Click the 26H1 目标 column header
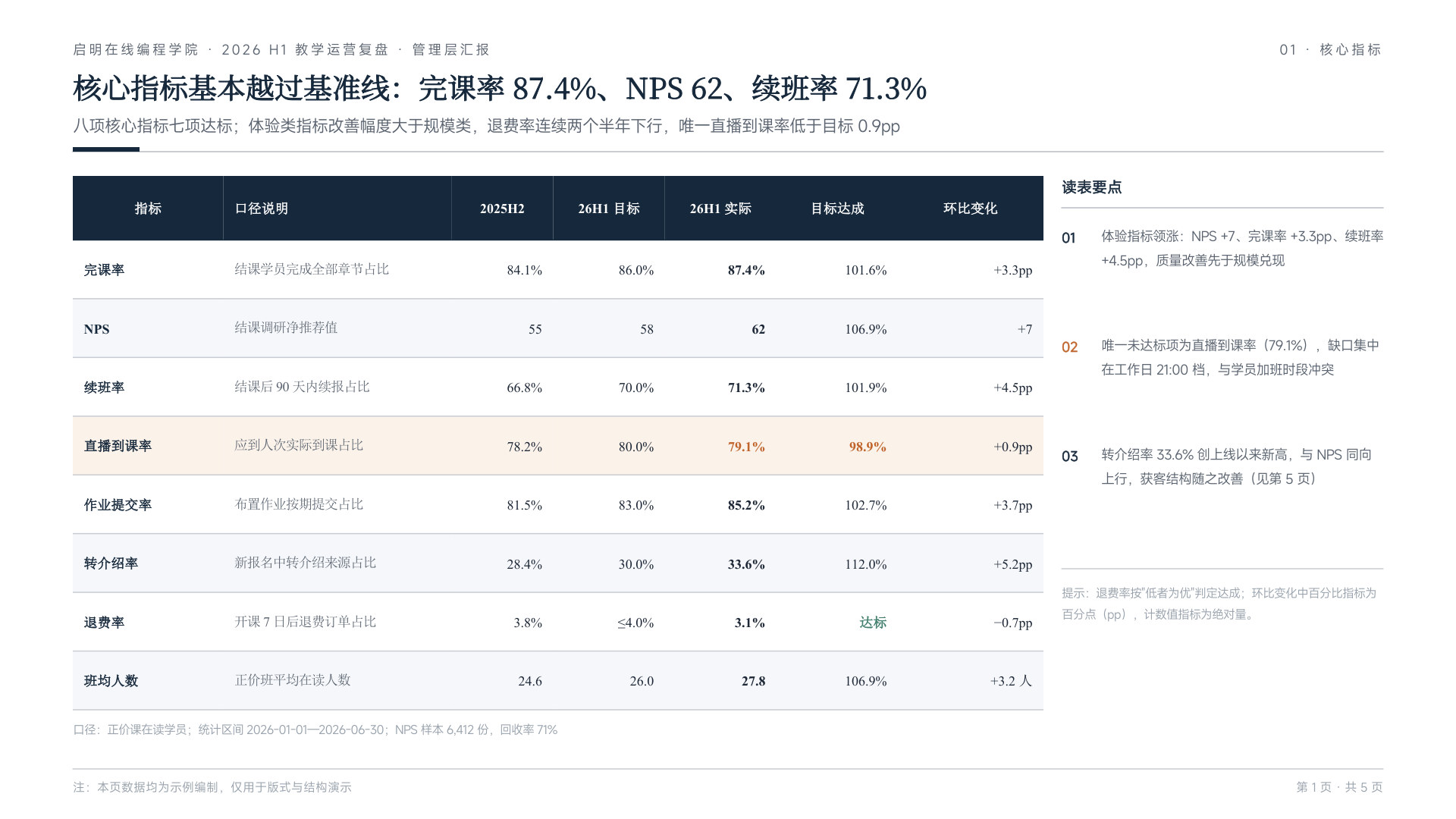Viewport: 1456px width, 819px height. point(609,209)
